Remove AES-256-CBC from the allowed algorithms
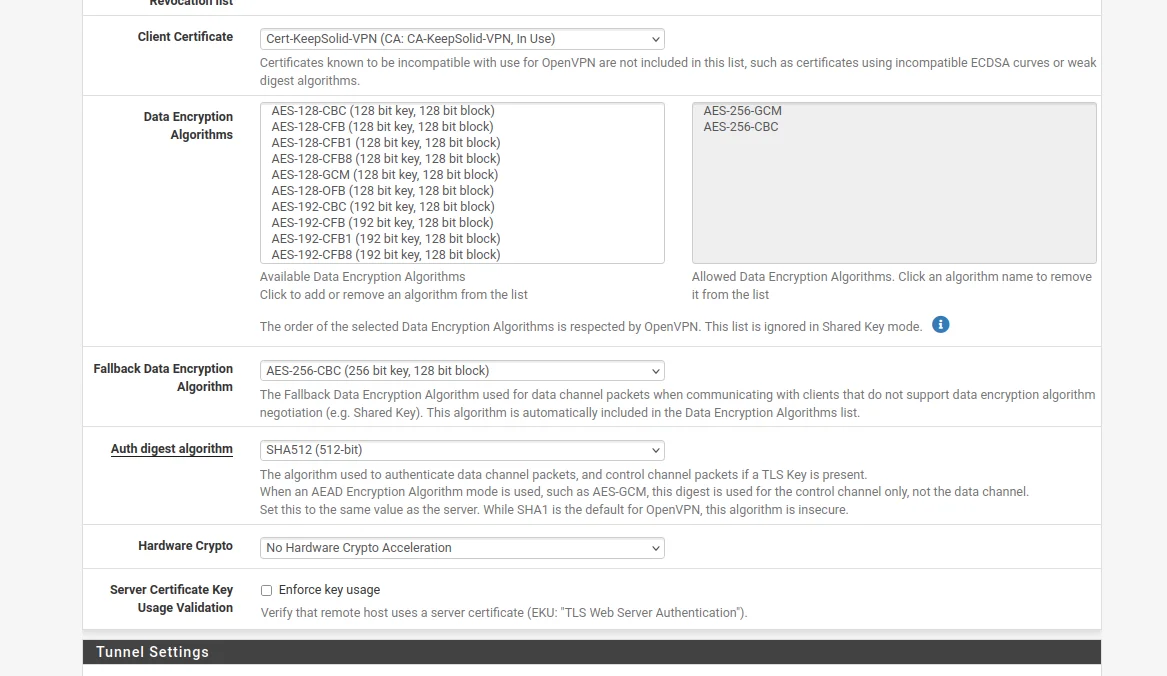 coord(740,127)
